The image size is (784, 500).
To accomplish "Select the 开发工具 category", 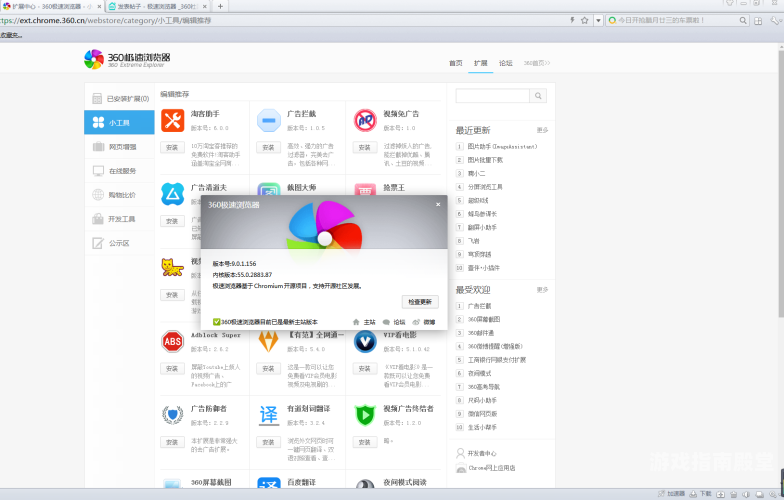I will (120, 219).
